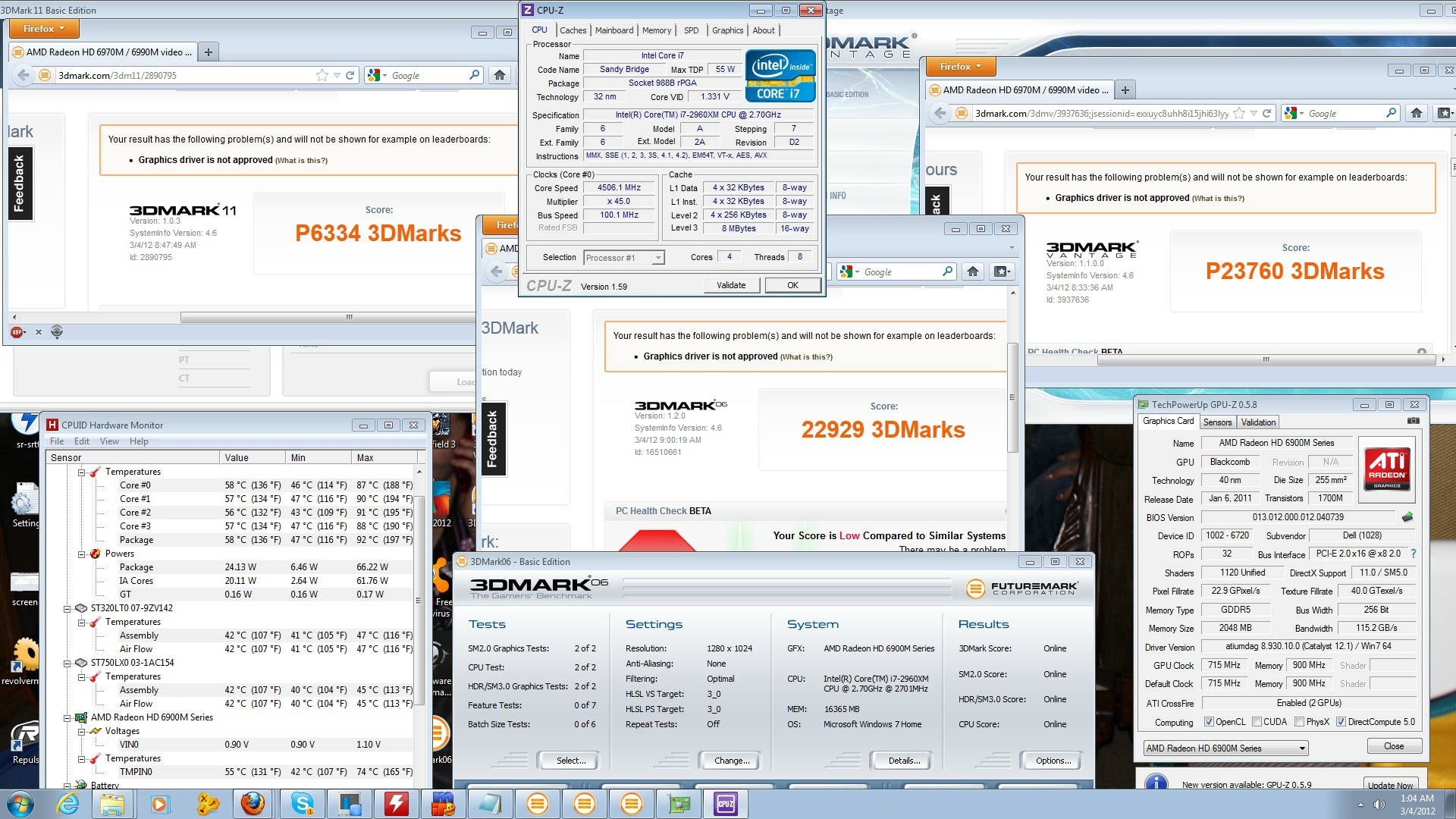The width and height of the screenshot is (1456, 819).
Task: Click the home icon in the Vantage Firefox window
Action: click(1416, 113)
